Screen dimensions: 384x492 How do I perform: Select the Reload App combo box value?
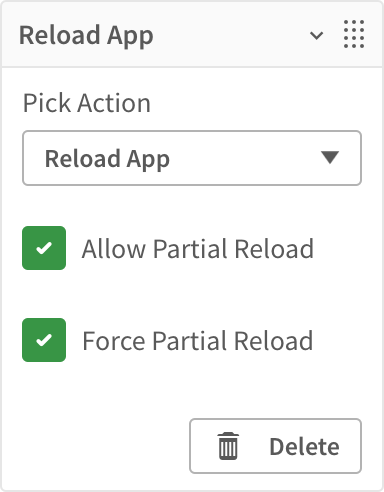(107, 159)
